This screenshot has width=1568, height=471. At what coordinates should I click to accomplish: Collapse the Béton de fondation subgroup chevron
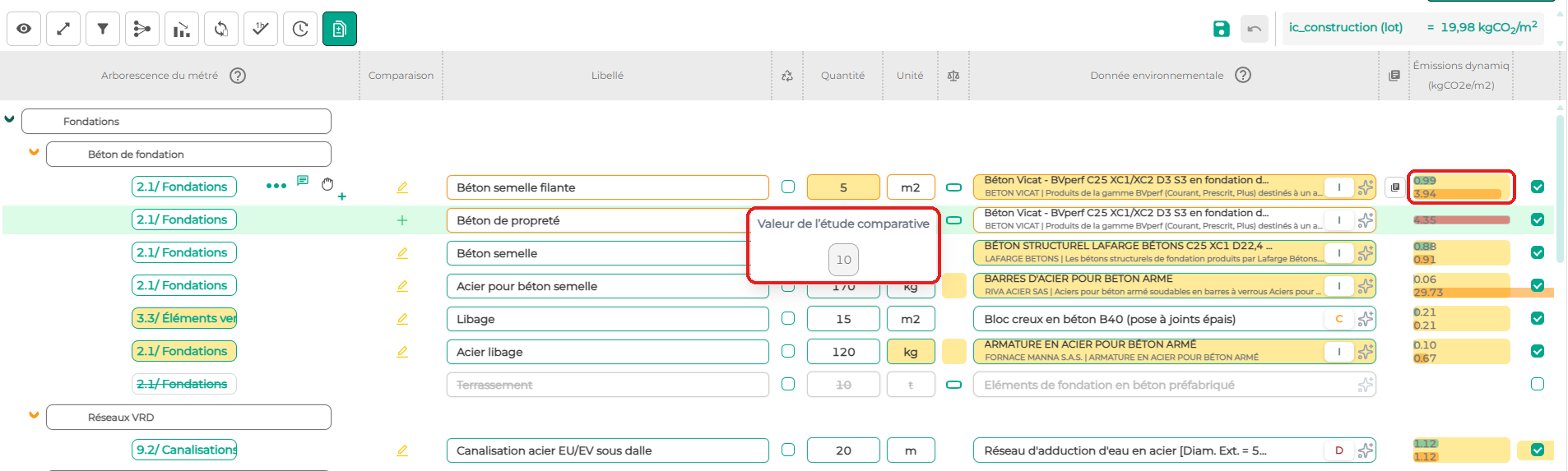point(34,152)
